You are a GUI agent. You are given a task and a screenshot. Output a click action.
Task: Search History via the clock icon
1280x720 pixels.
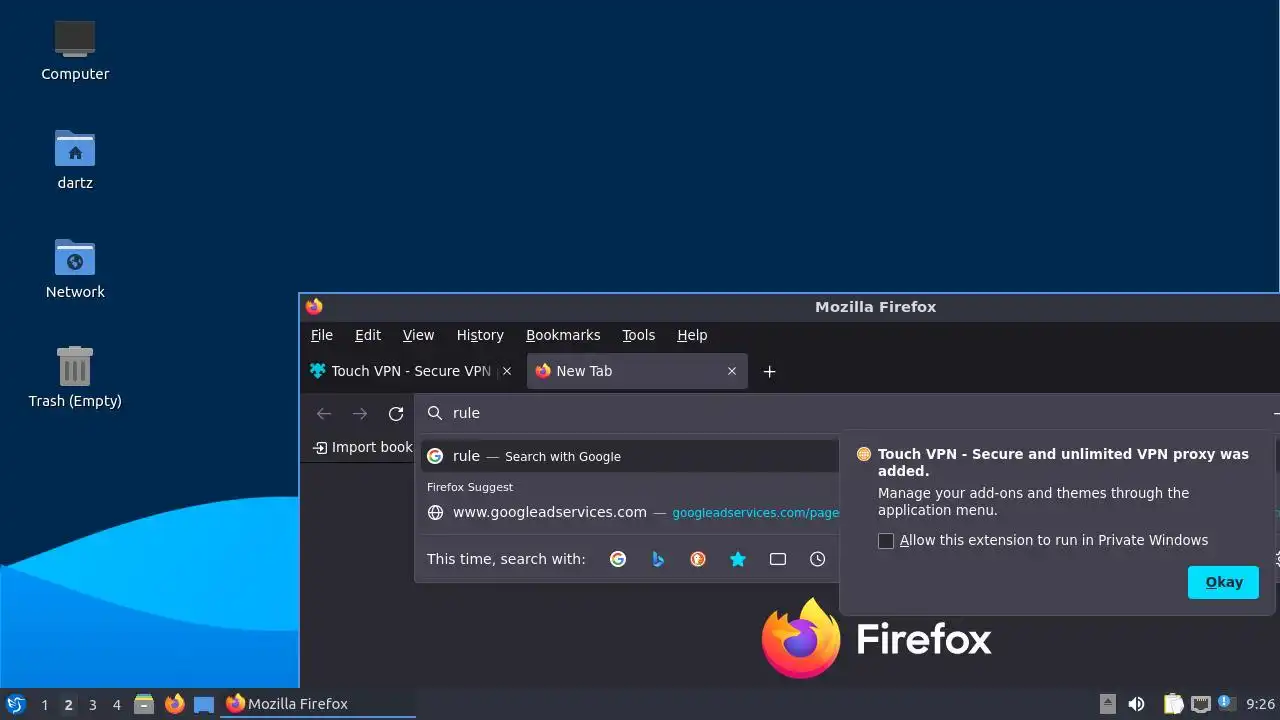pos(818,559)
